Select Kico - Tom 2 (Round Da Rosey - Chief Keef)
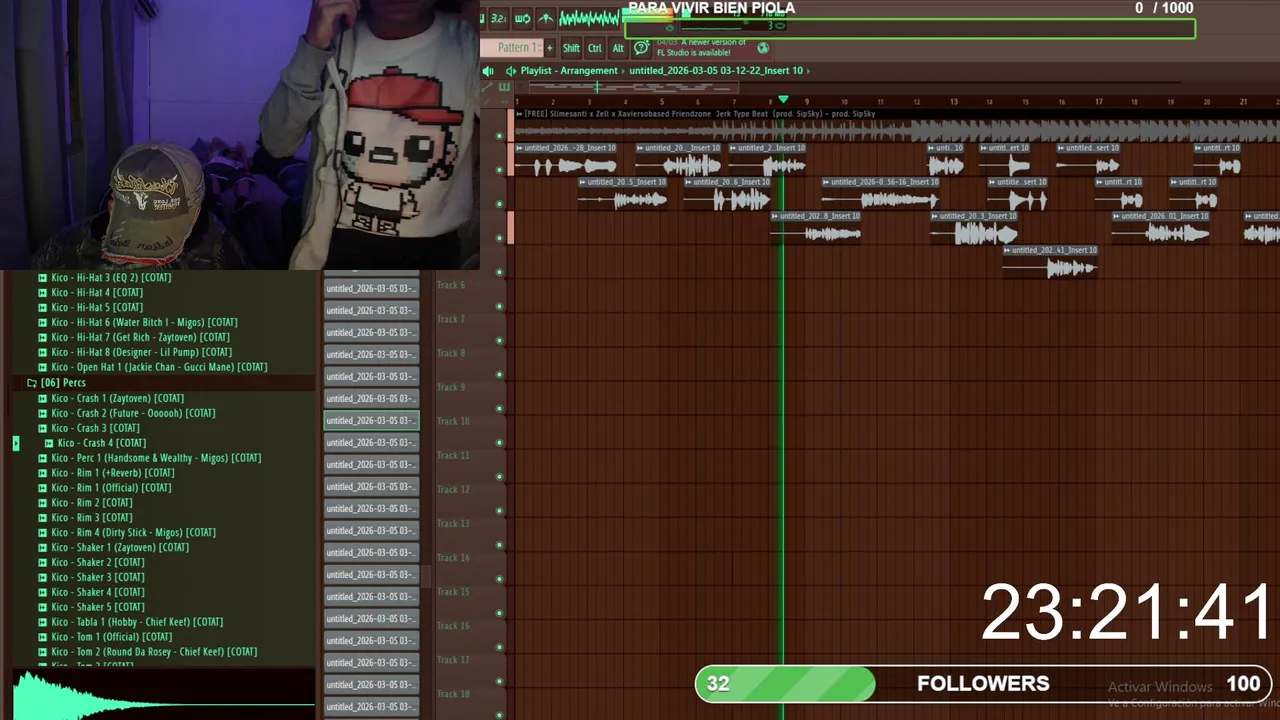 coord(154,652)
